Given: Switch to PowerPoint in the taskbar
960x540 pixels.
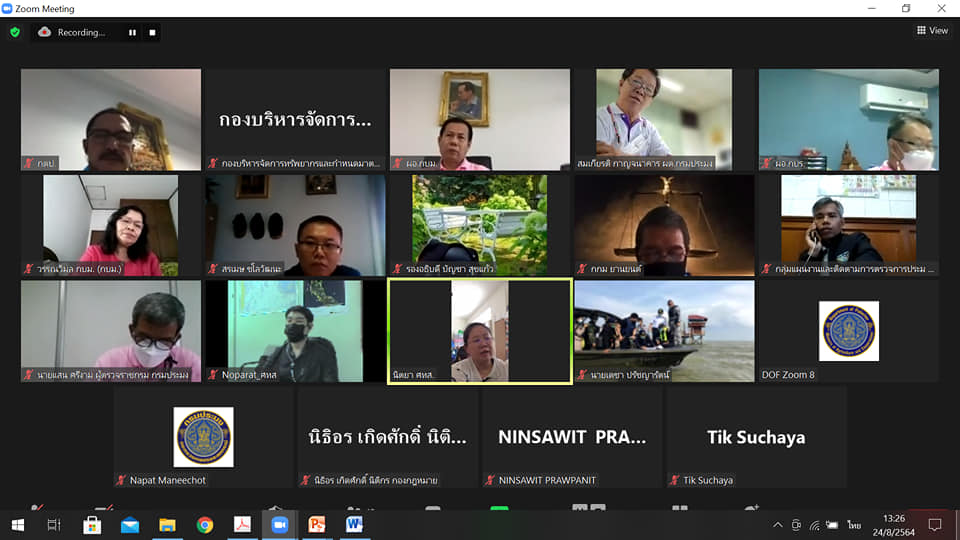Looking at the screenshot, I should 317,525.
